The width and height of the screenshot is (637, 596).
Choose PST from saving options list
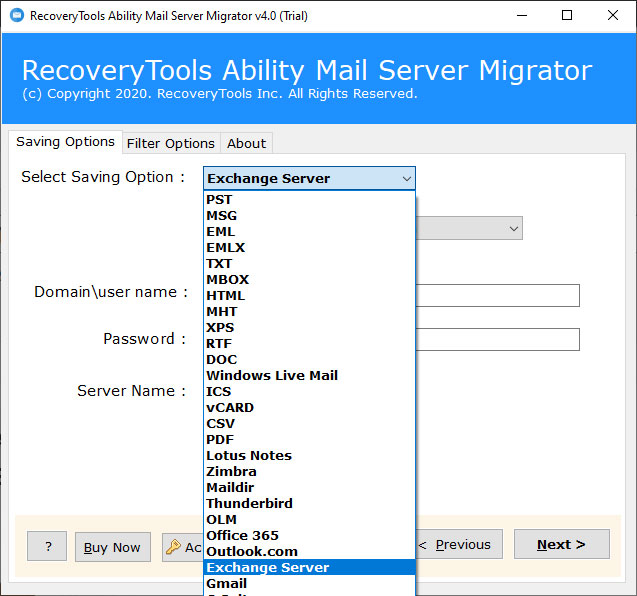point(219,200)
